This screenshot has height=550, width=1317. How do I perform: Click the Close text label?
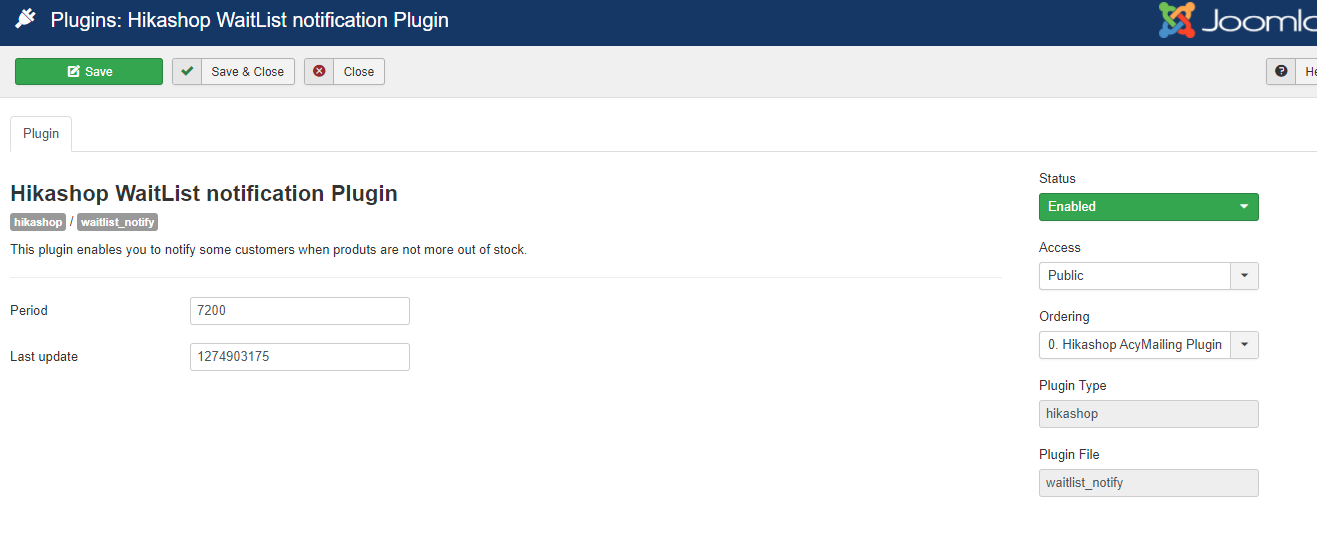coord(358,71)
